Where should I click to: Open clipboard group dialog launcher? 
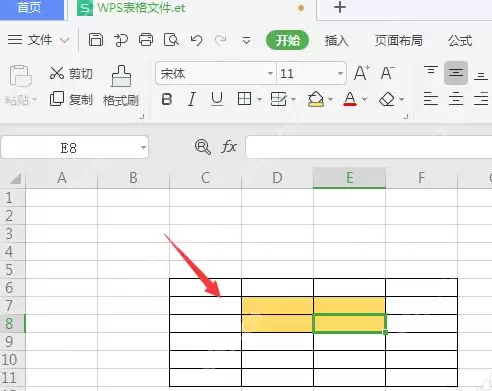click(142, 116)
